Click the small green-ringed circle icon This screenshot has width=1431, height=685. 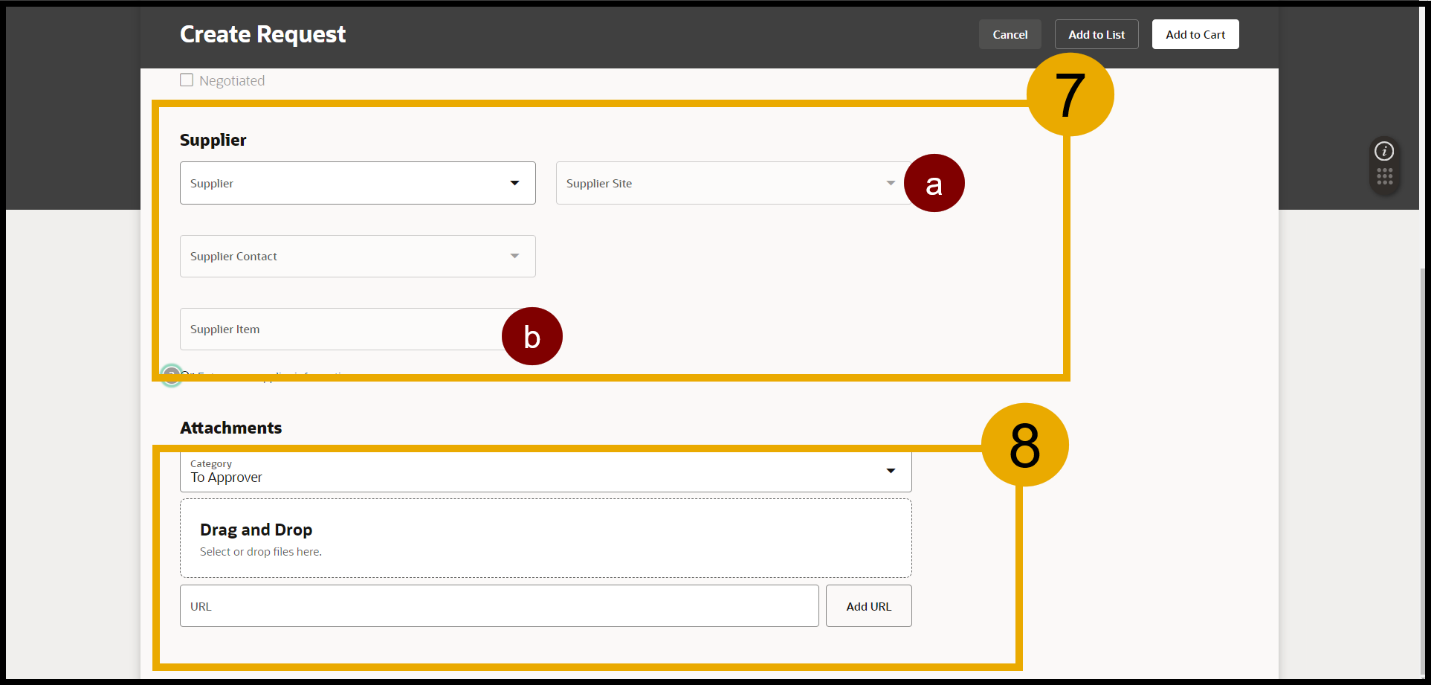pyautogui.click(x=172, y=376)
